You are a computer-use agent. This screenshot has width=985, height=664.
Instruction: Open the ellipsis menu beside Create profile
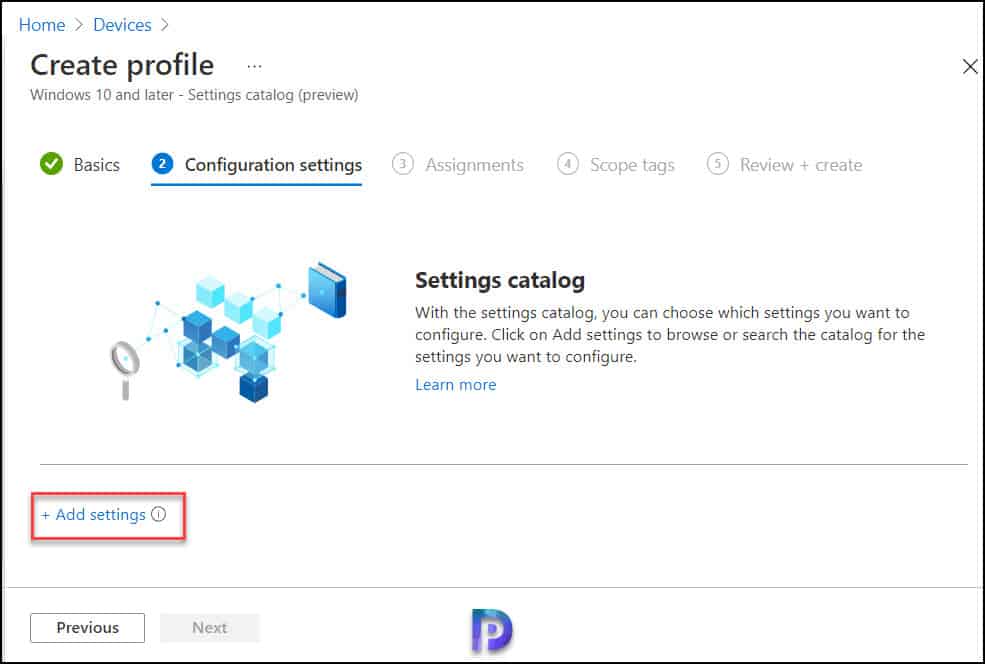click(254, 66)
